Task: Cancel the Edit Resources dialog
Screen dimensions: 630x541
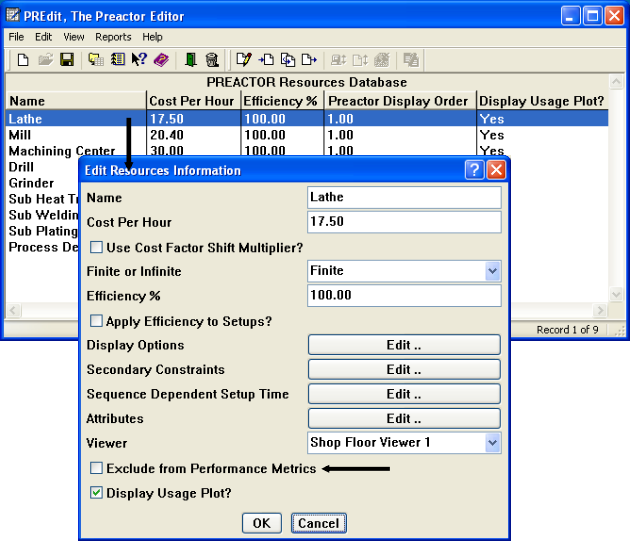Action: [319, 523]
